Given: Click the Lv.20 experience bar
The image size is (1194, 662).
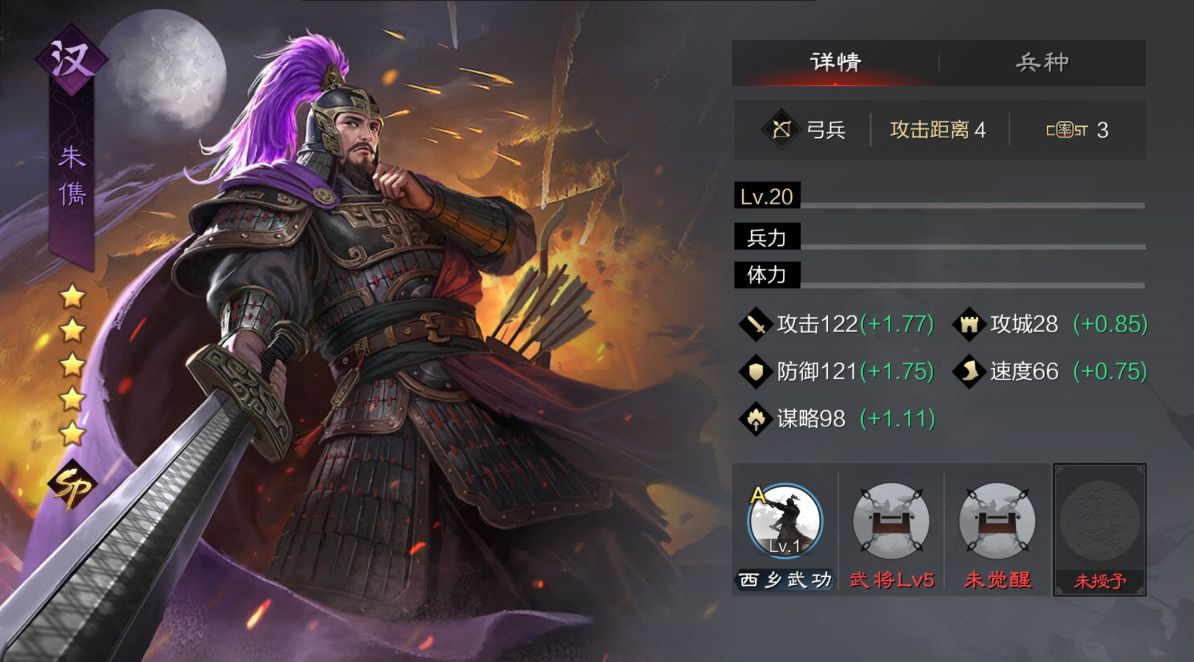Looking at the screenshot, I should coord(940,197).
